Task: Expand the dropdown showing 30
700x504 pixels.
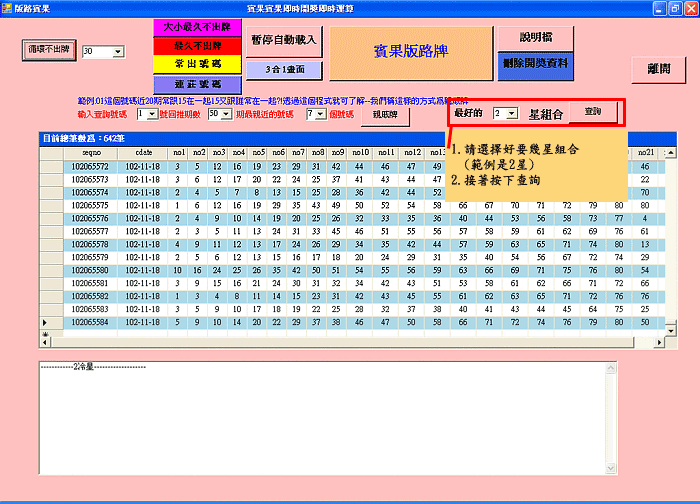Action: click(x=118, y=51)
